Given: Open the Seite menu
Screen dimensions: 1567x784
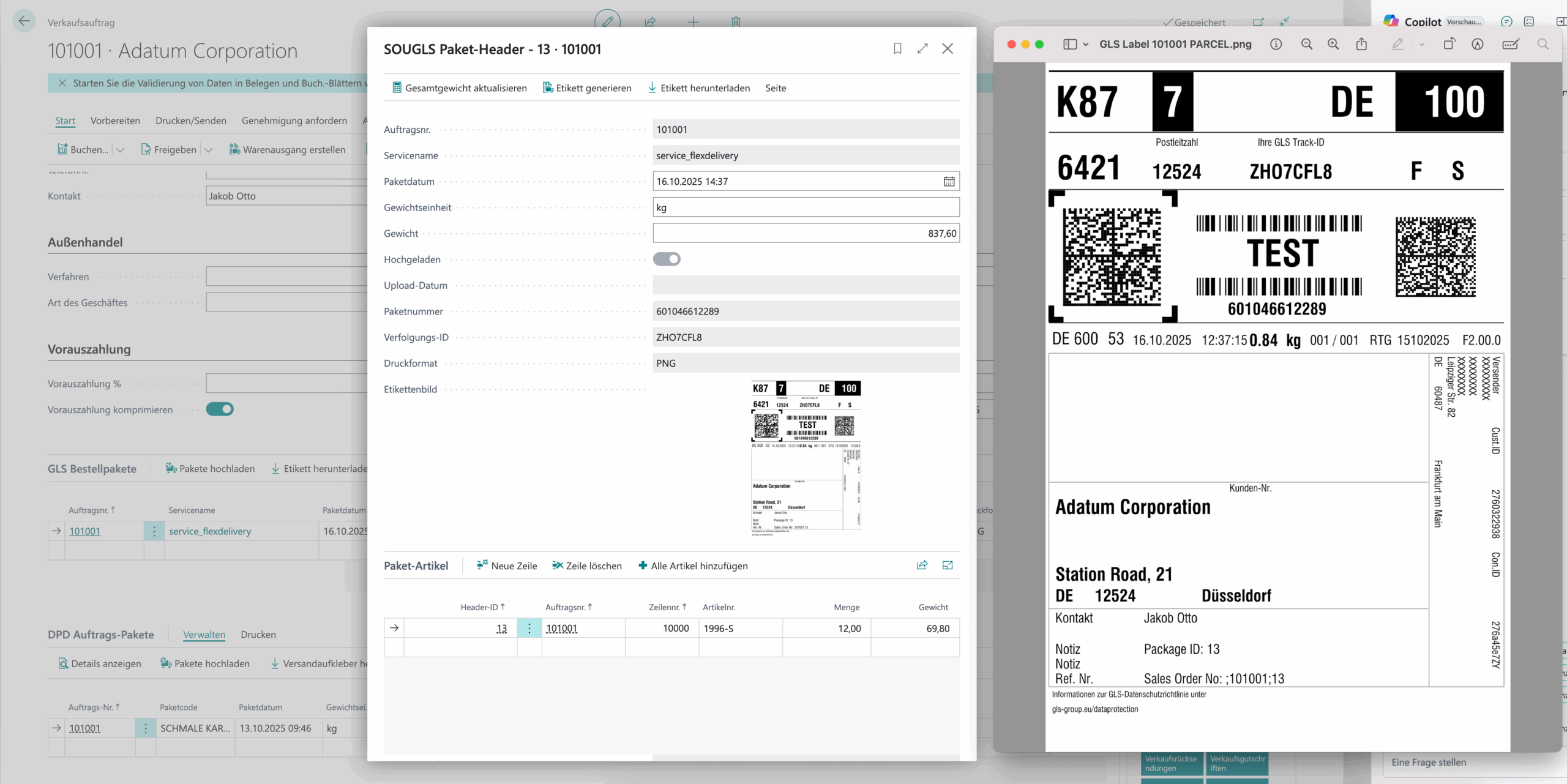Looking at the screenshot, I should (x=775, y=88).
